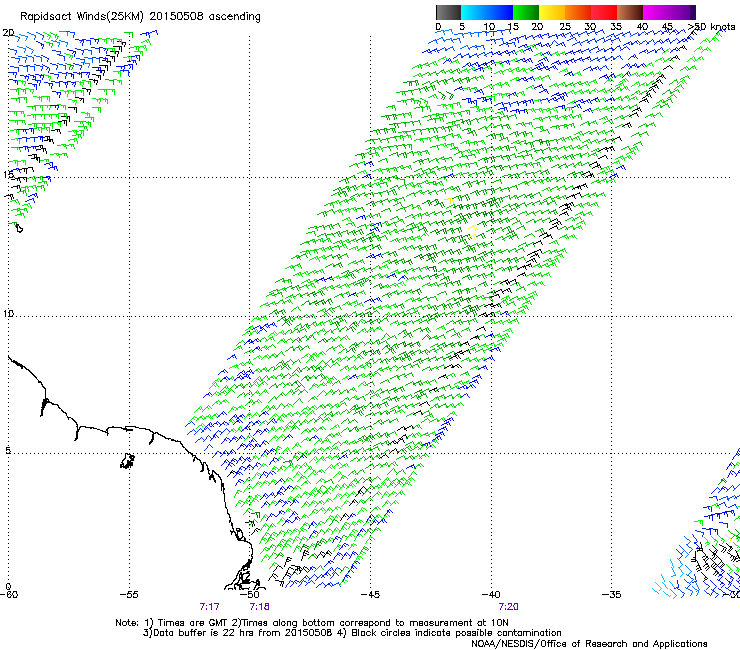Choose the red 30-35 knots legend swatch
The image size is (740, 650).
pos(604,12)
